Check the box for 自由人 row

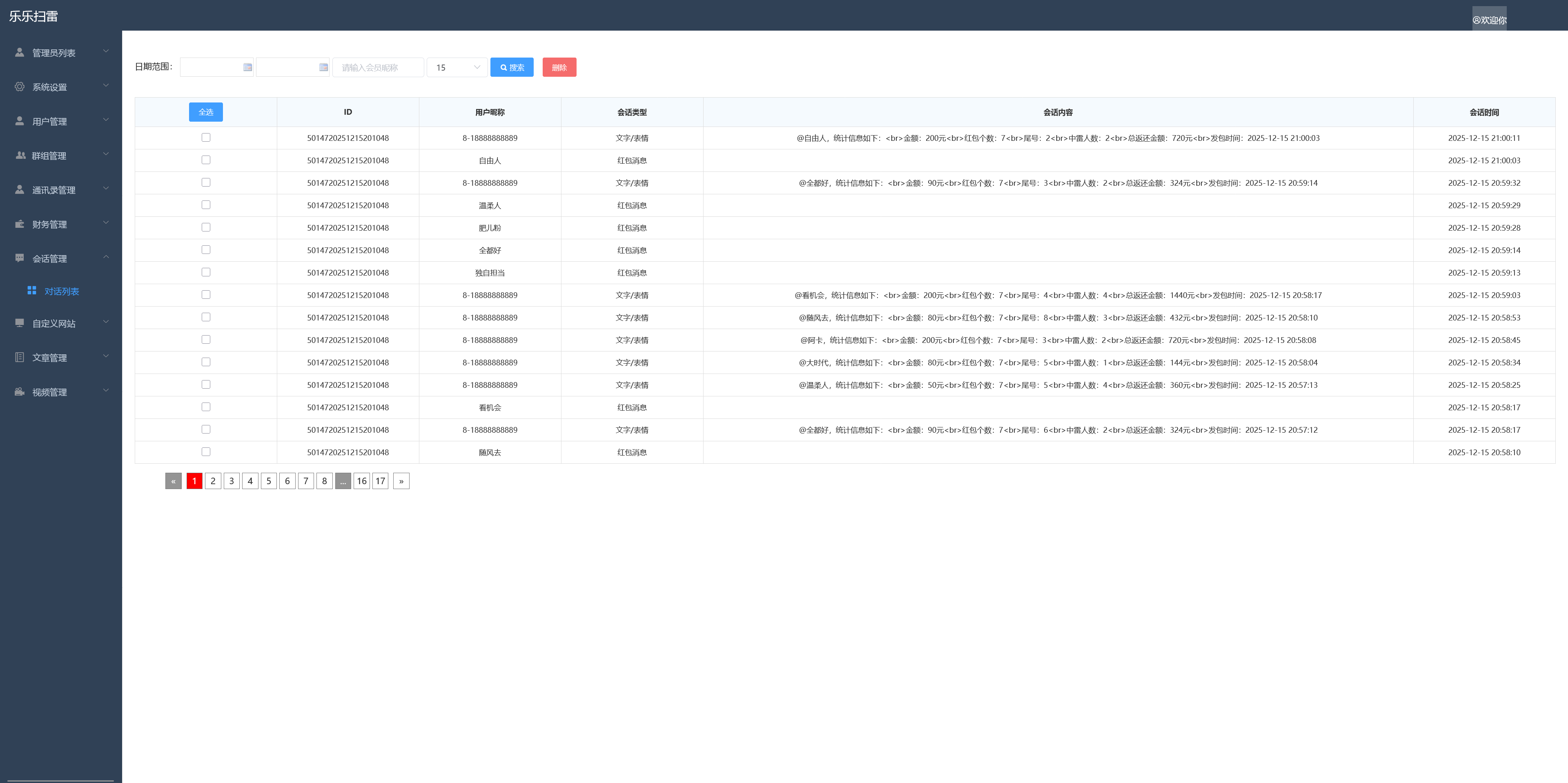[206, 160]
